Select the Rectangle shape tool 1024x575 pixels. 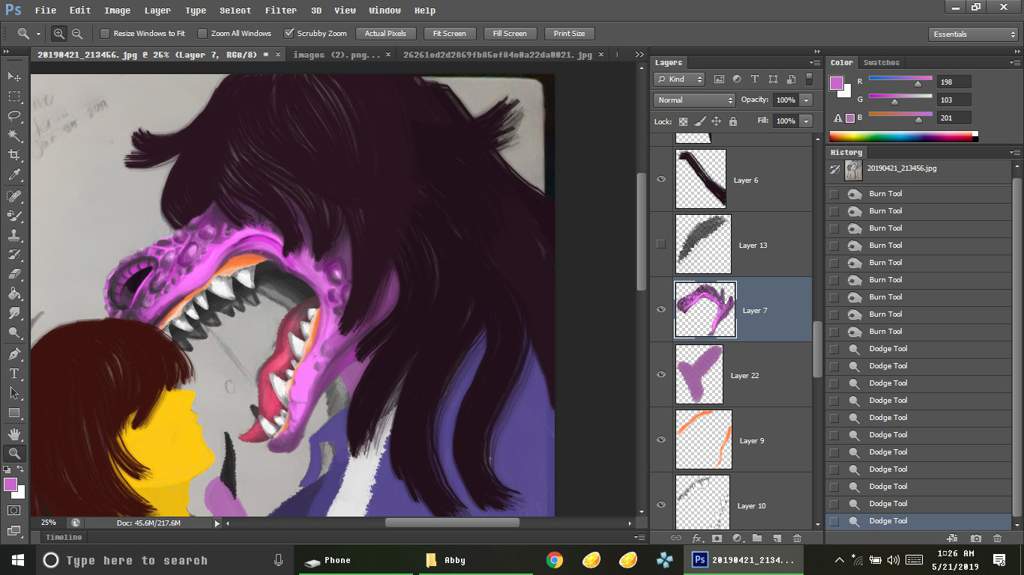coord(14,413)
